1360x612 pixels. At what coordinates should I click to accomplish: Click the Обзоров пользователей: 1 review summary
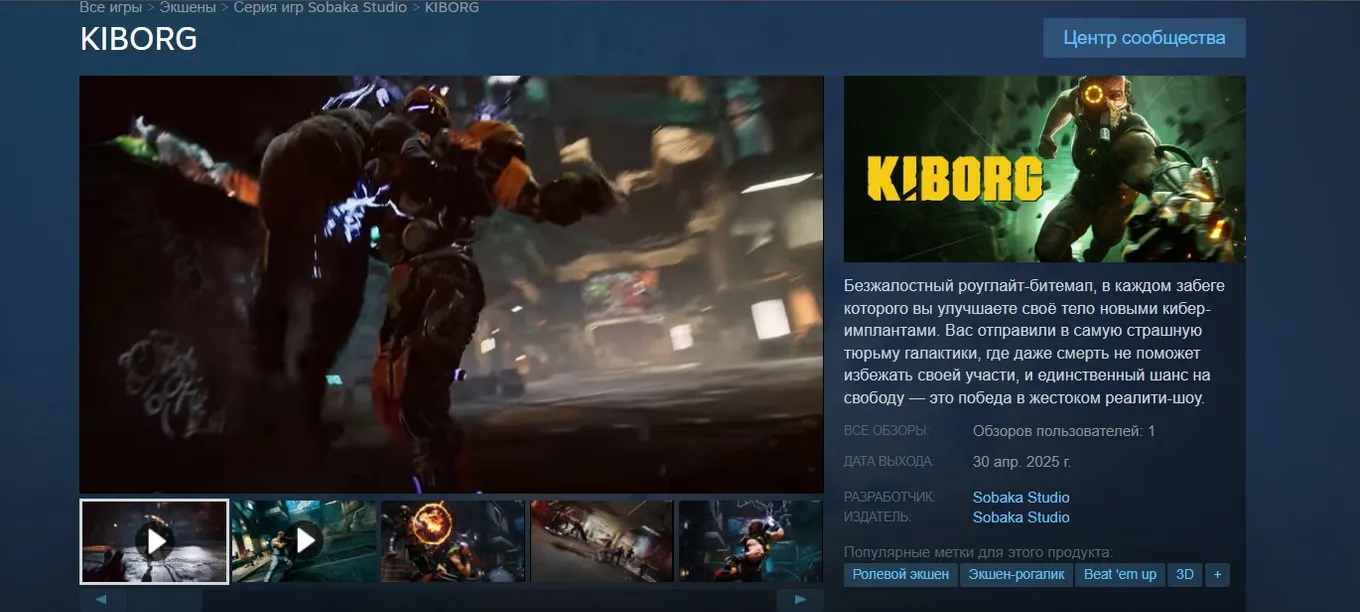point(1064,431)
